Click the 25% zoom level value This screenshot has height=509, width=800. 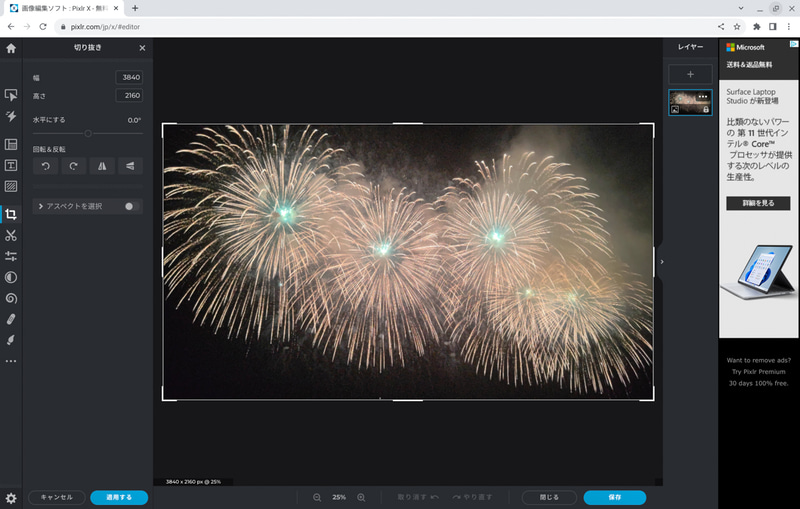click(339, 497)
